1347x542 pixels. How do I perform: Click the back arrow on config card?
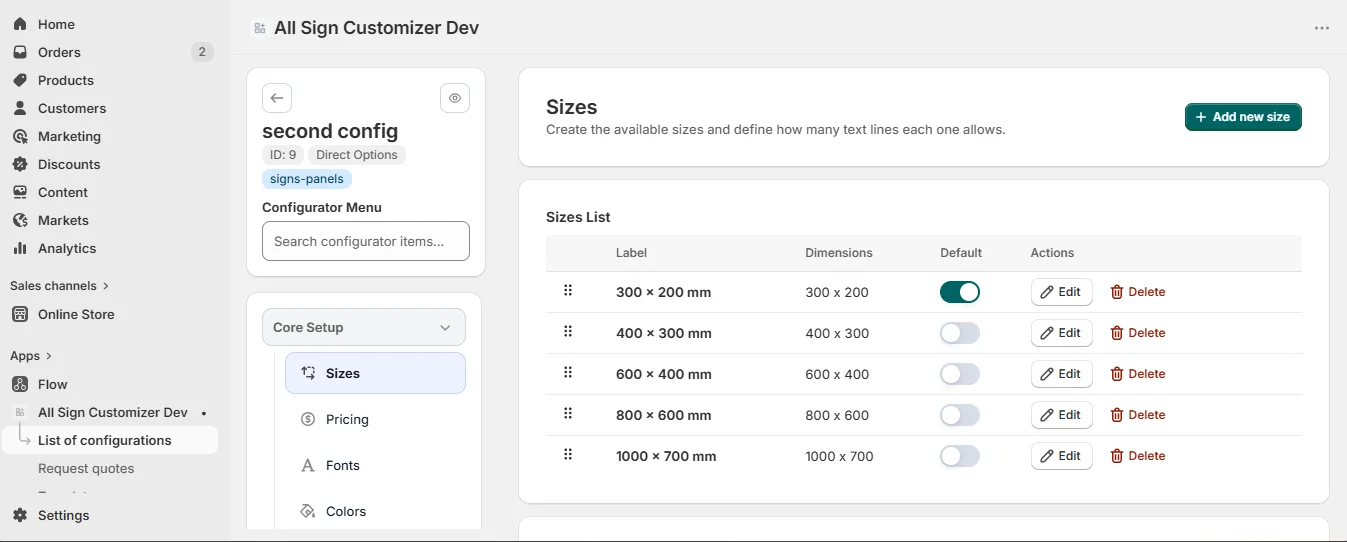point(277,98)
